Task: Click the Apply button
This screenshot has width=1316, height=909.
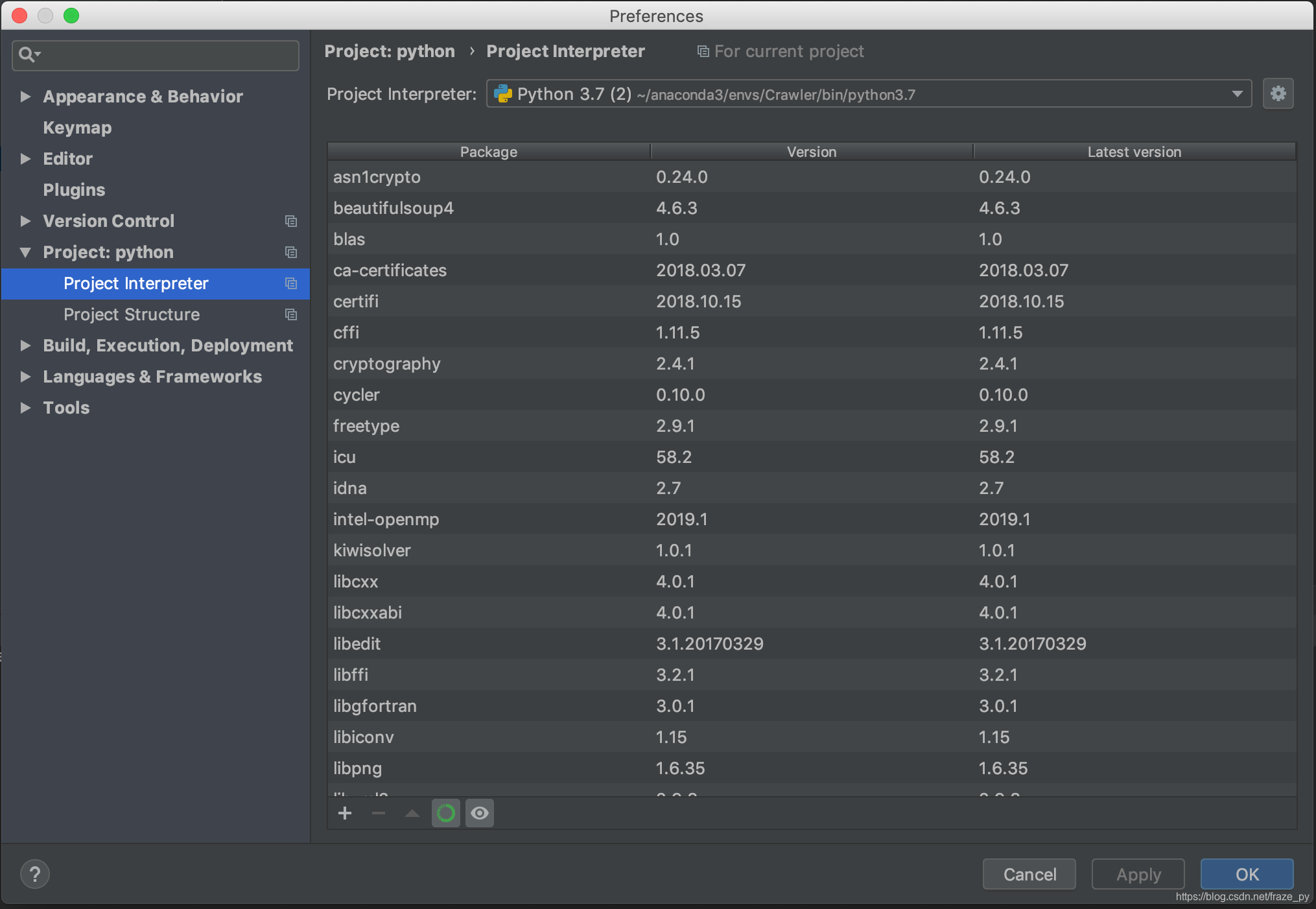Action: (x=1138, y=874)
